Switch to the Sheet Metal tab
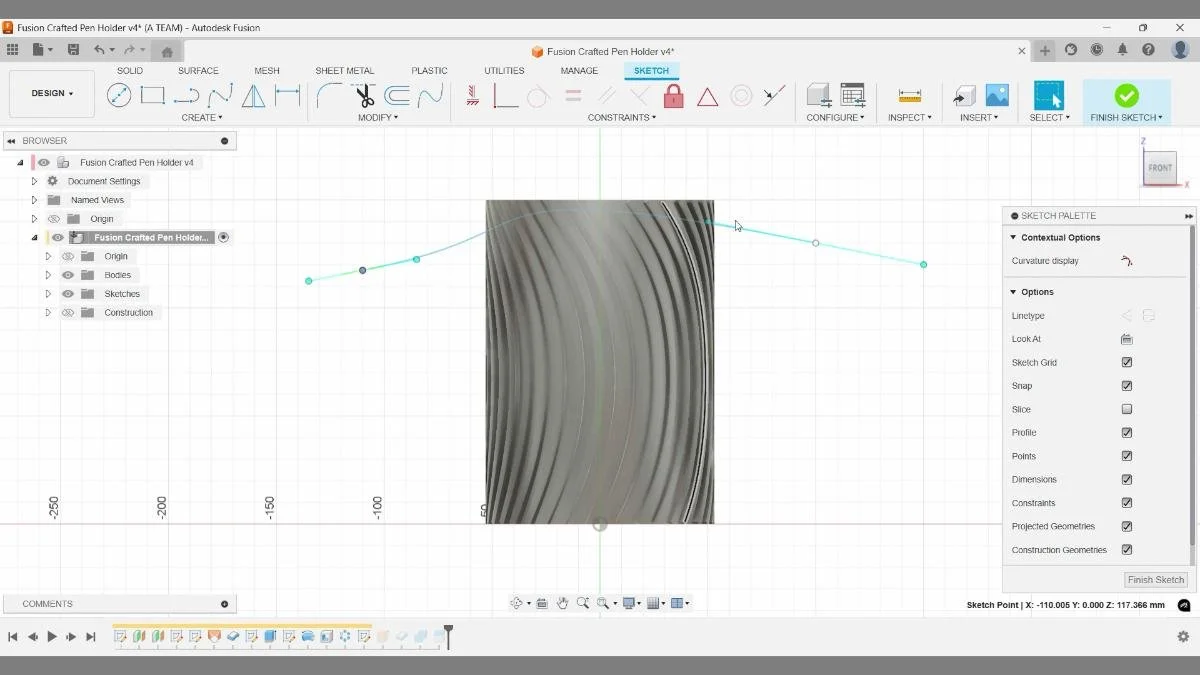Viewport: 1200px width, 675px height. click(x=344, y=70)
